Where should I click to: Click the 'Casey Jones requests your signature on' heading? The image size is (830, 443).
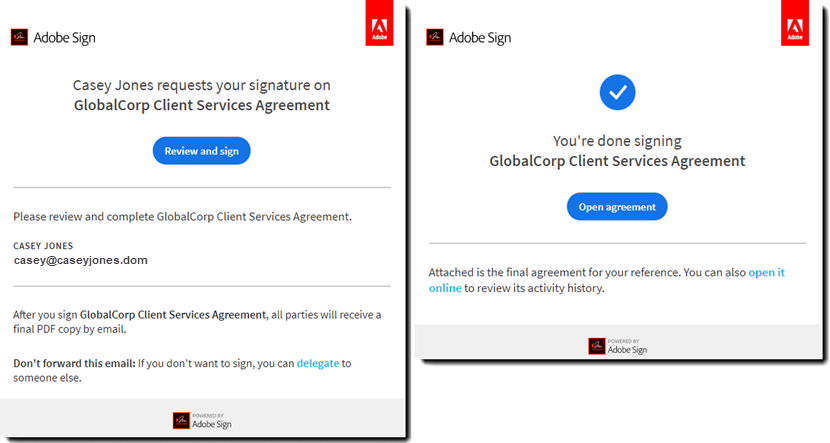coord(202,86)
